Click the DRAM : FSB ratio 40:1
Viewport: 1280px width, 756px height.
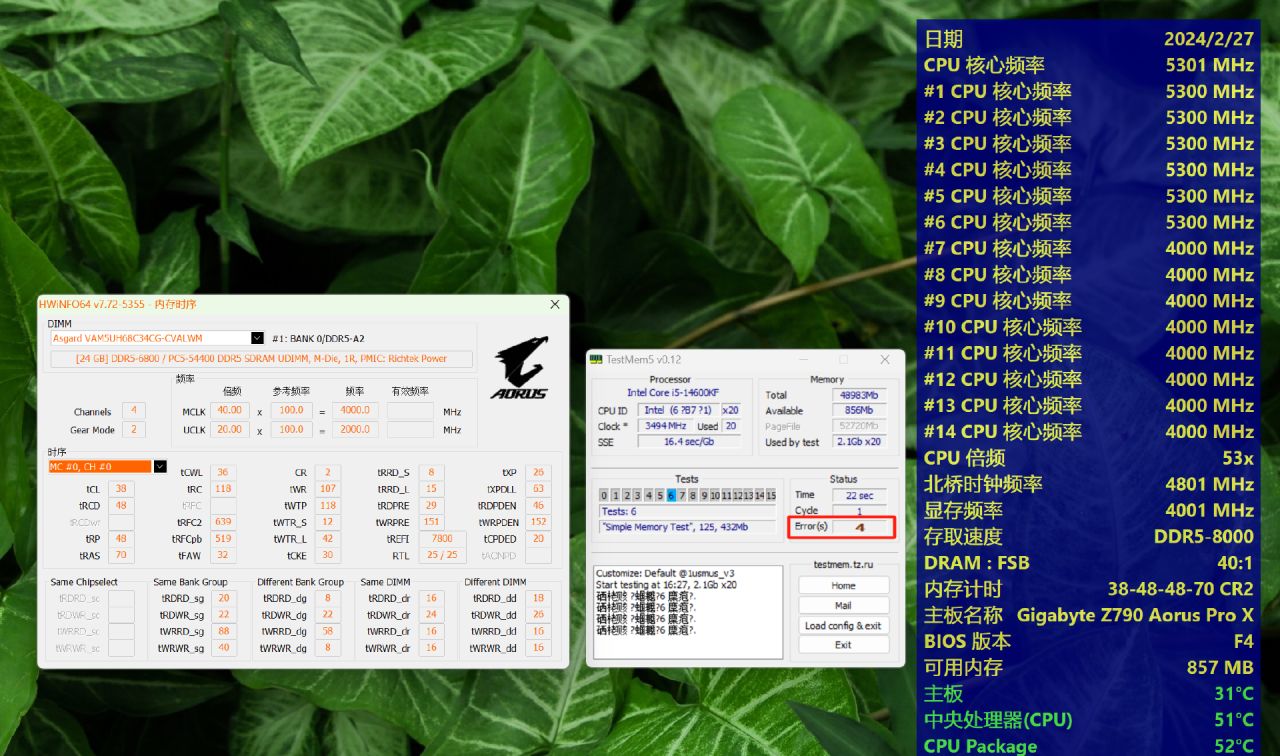(x=1234, y=563)
